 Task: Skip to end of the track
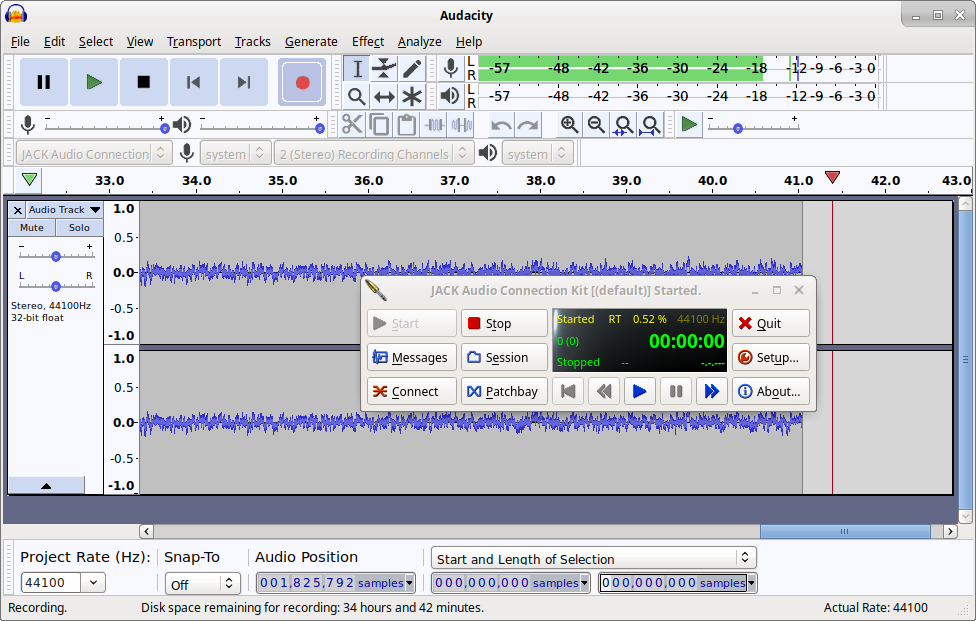(243, 82)
